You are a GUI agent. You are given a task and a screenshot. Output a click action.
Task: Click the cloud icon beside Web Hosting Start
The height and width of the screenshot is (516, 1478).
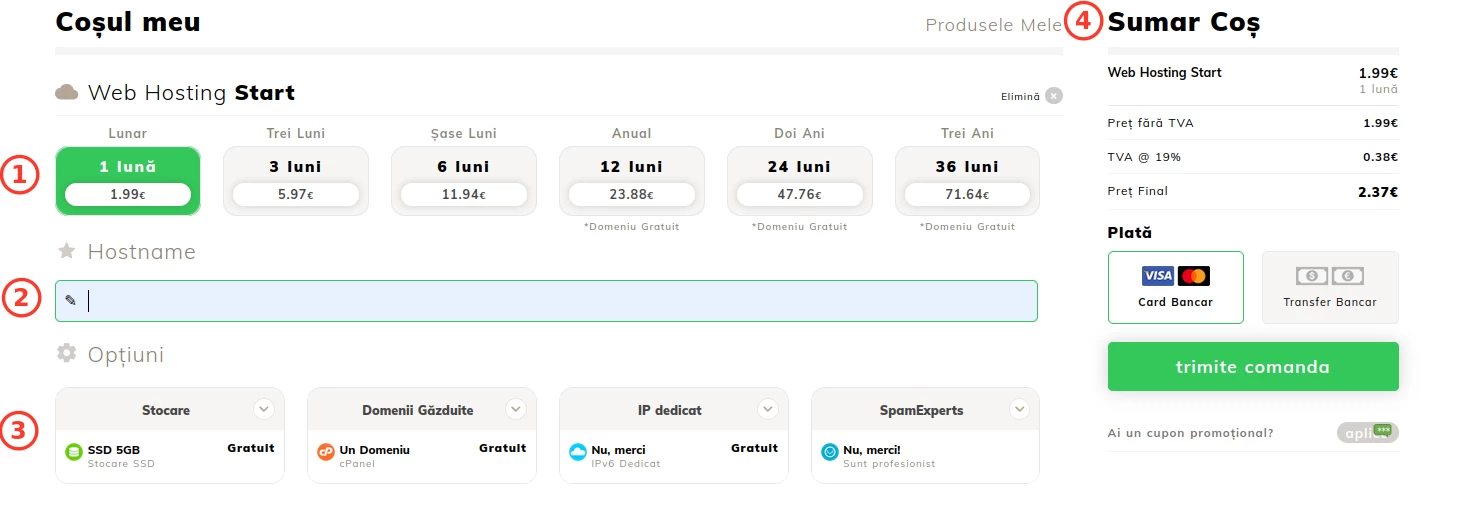(x=67, y=93)
